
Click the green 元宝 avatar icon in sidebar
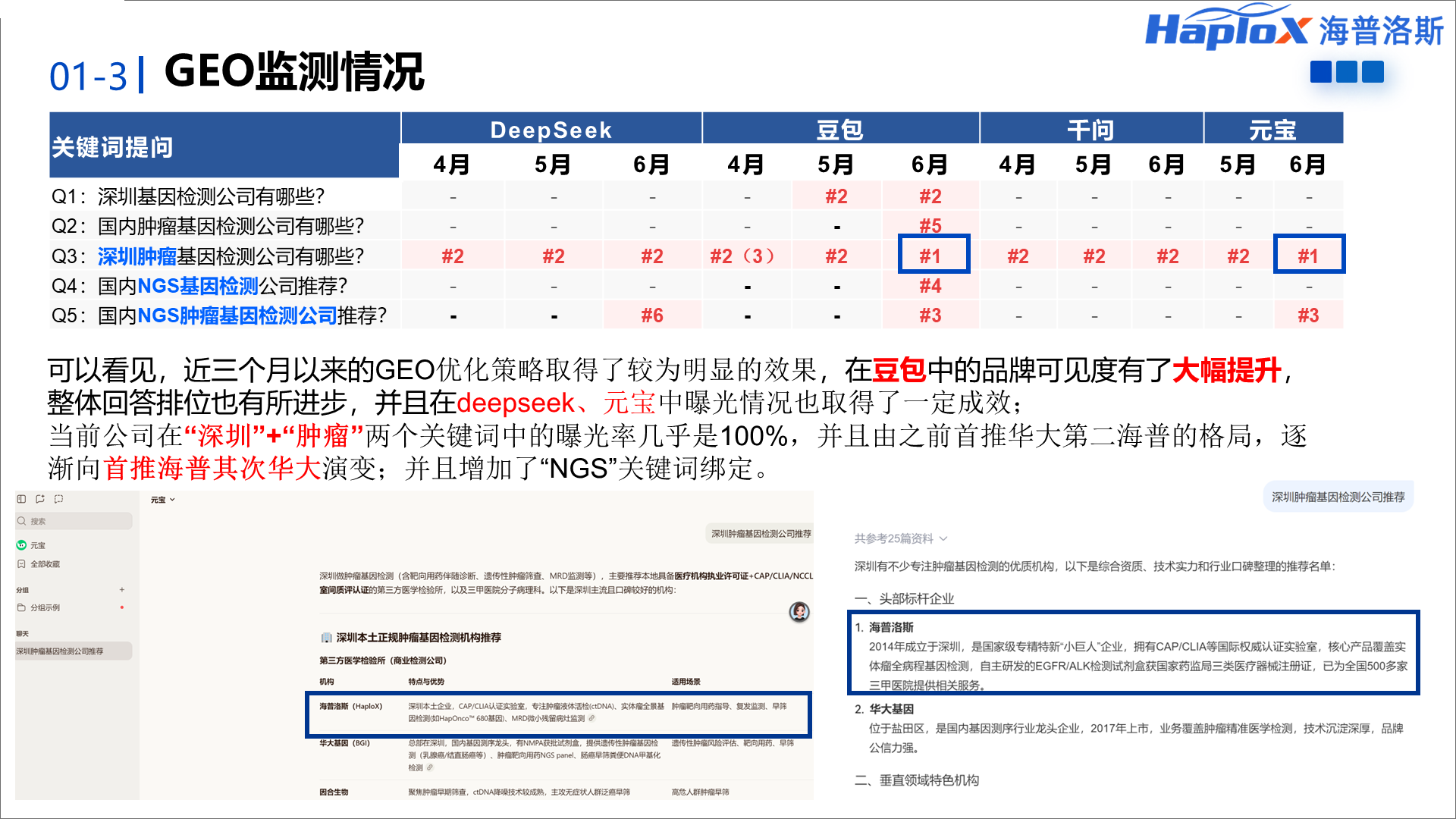click(21, 545)
